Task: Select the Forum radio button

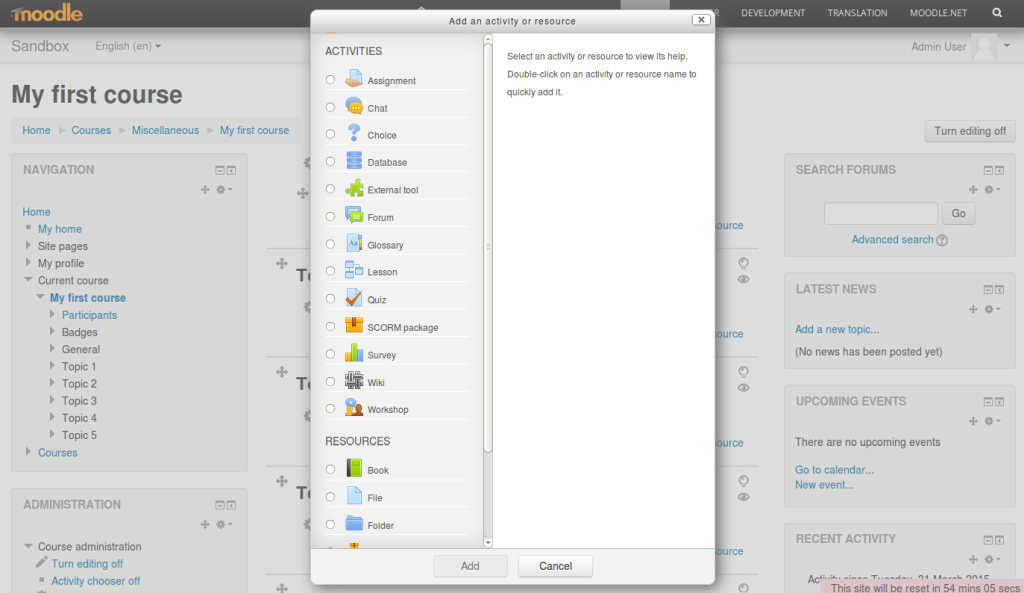Action: point(331,216)
